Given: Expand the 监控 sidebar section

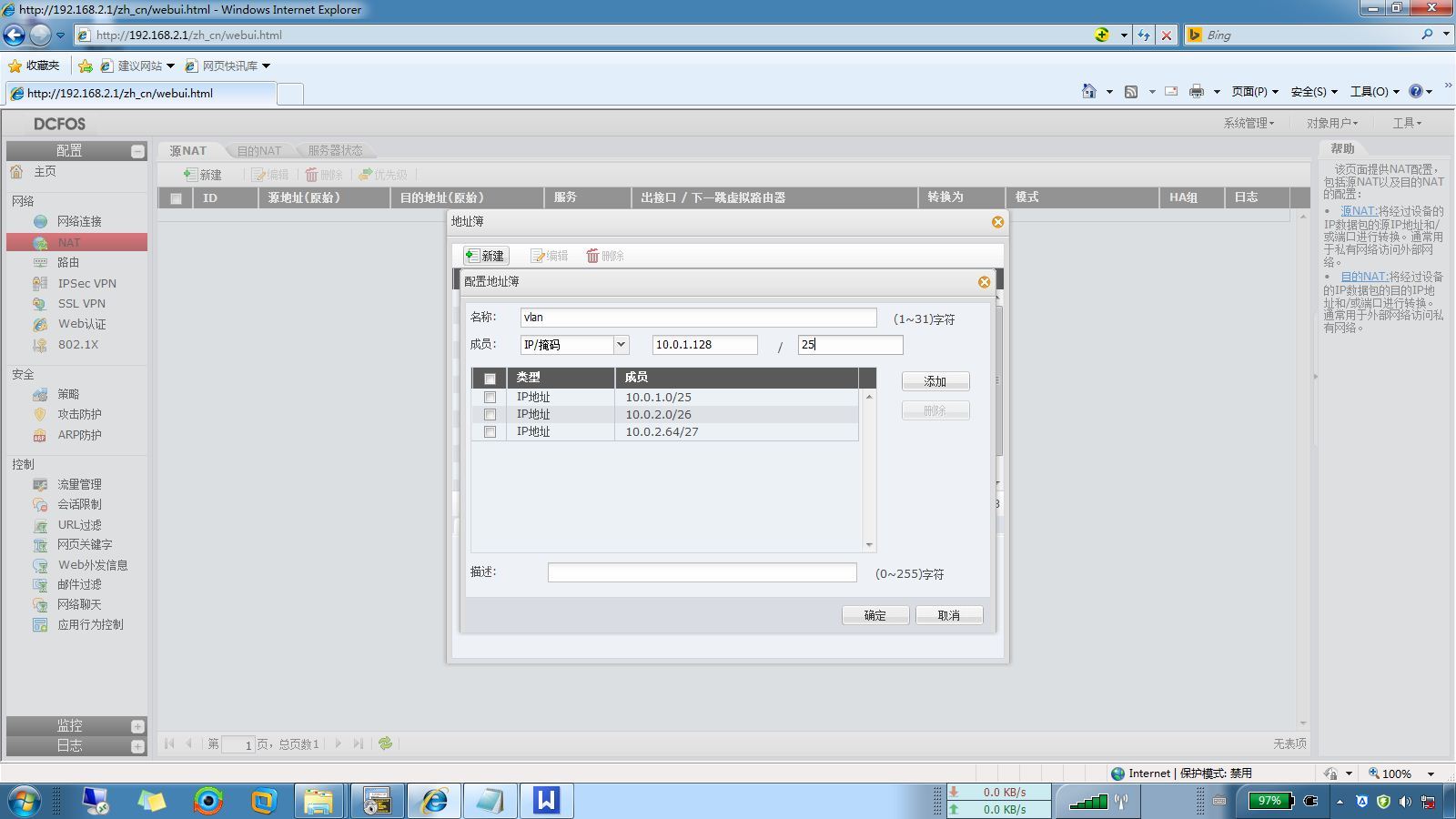Looking at the screenshot, I should (137, 726).
